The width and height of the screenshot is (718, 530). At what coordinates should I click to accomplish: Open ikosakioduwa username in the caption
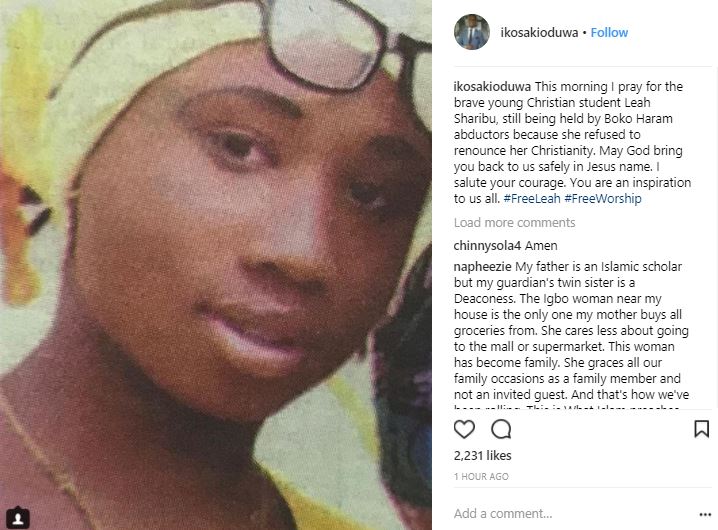492,87
